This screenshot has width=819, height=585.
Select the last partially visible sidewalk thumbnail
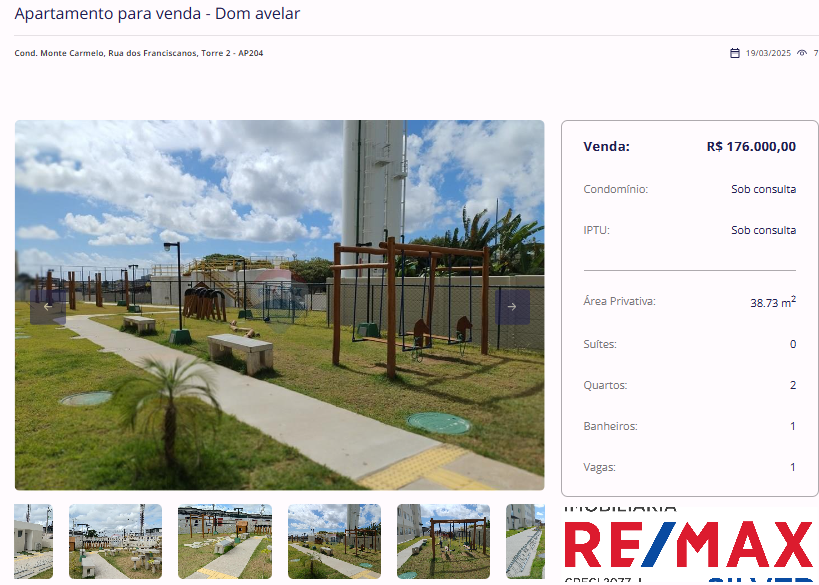pos(525,541)
